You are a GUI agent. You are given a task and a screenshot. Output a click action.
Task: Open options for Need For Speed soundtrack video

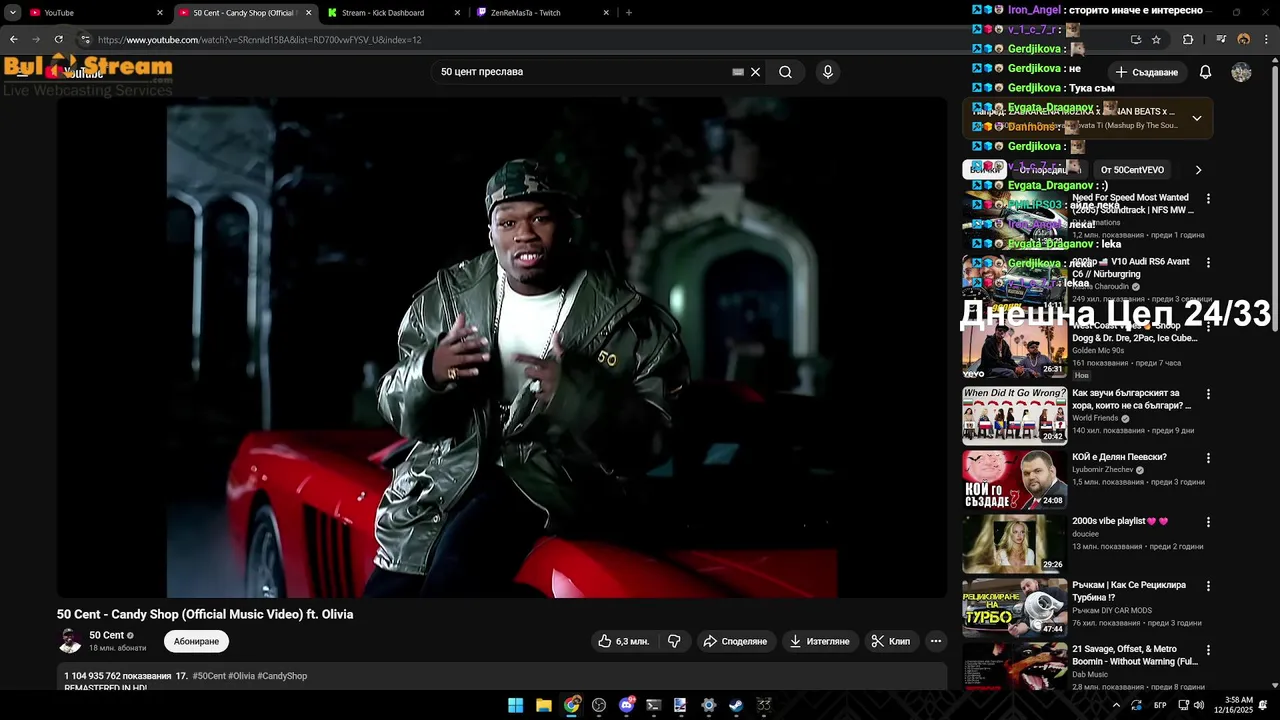coord(1208,199)
